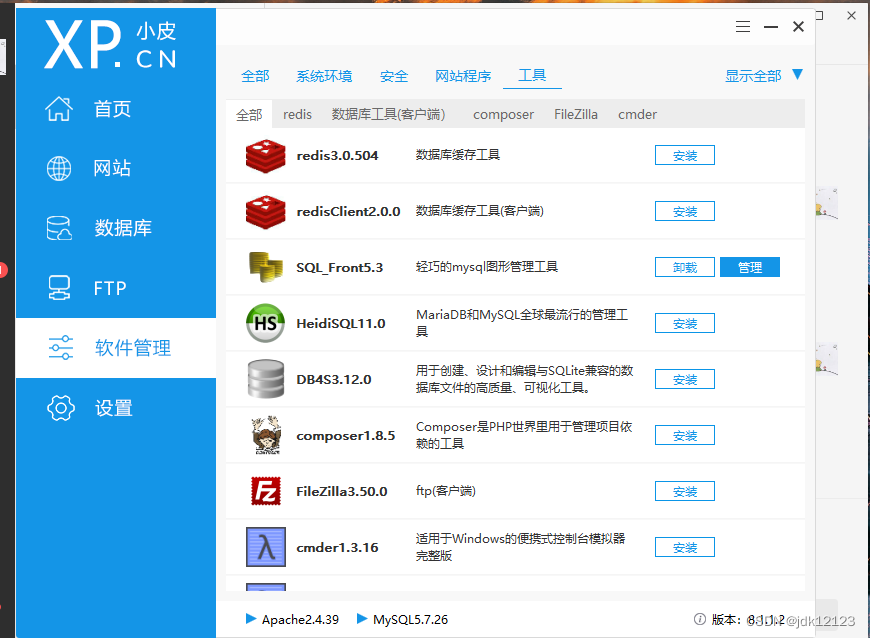This screenshot has width=870, height=638.
Task: Click the MySQL5.7.26 play triangle
Action: pyautogui.click(x=362, y=619)
